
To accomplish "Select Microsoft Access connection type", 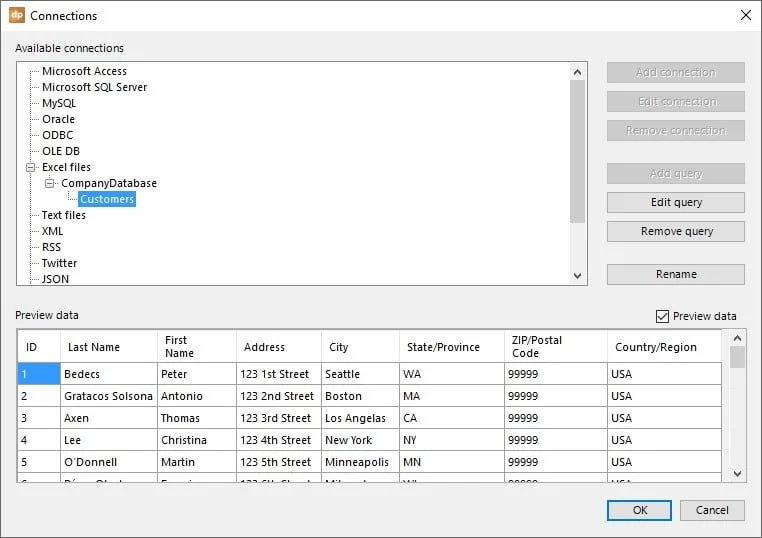I will click(84, 71).
